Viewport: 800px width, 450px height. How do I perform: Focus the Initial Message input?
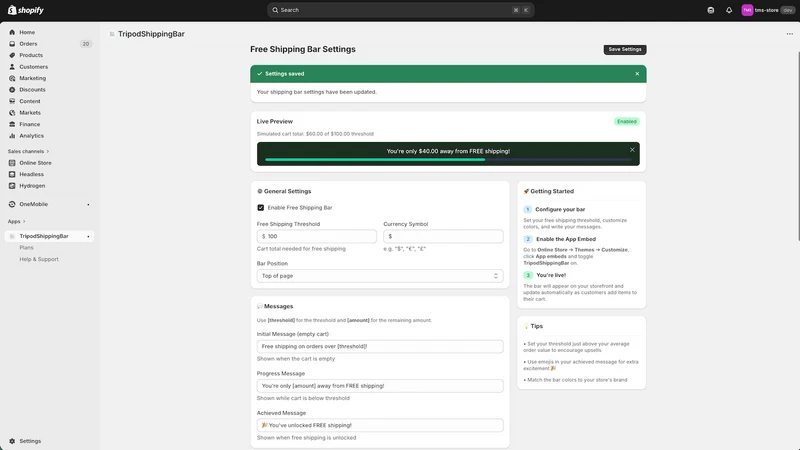(380, 346)
